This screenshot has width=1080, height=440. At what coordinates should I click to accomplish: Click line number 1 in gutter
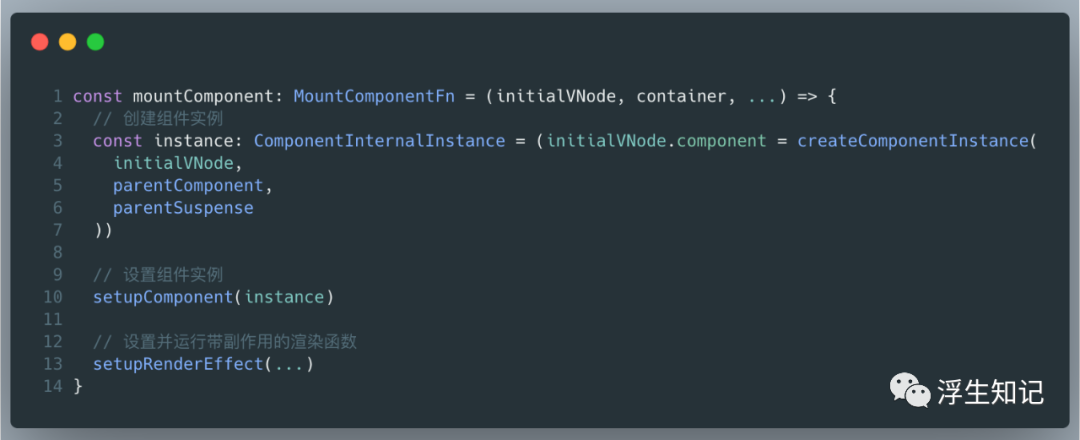pos(59,96)
